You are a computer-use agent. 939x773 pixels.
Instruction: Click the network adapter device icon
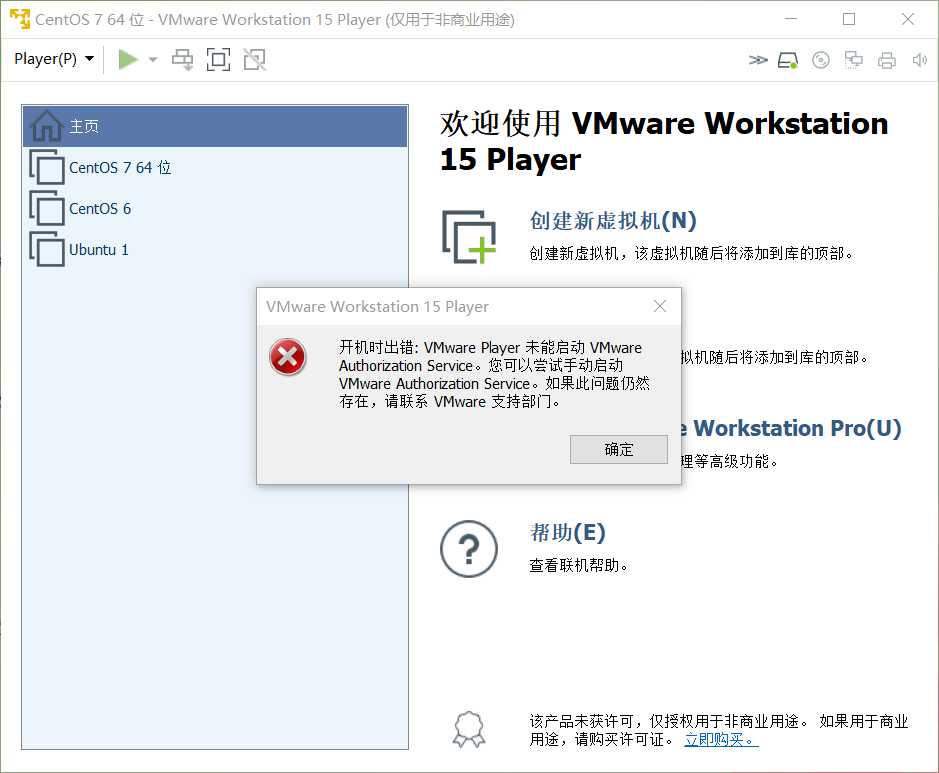click(853, 60)
